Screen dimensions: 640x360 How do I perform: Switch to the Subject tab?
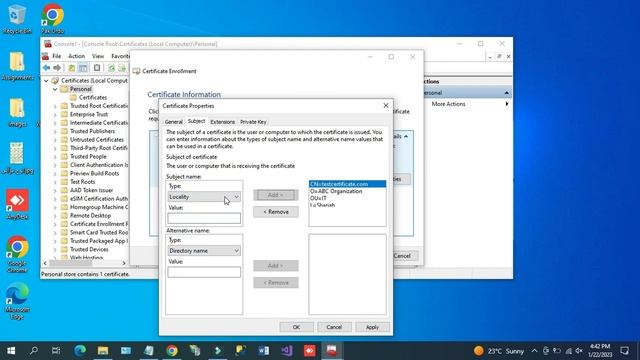pyautogui.click(x=196, y=121)
